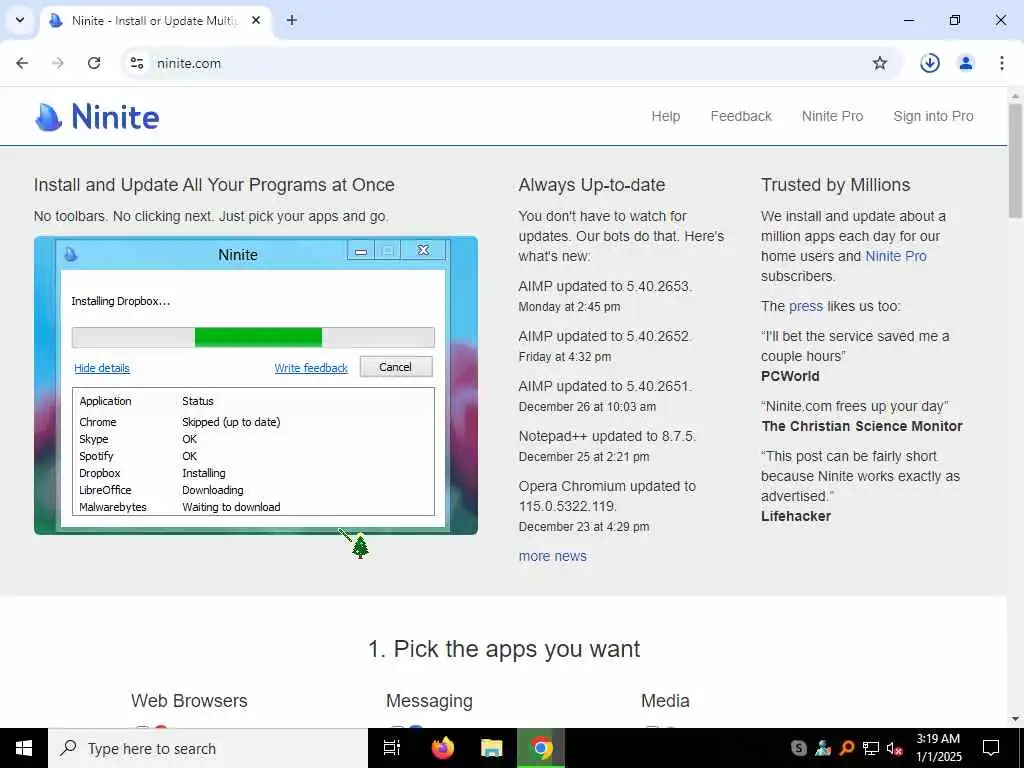1024x768 pixels.
Task: Click the people tray icon
Action: click(x=822, y=748)
